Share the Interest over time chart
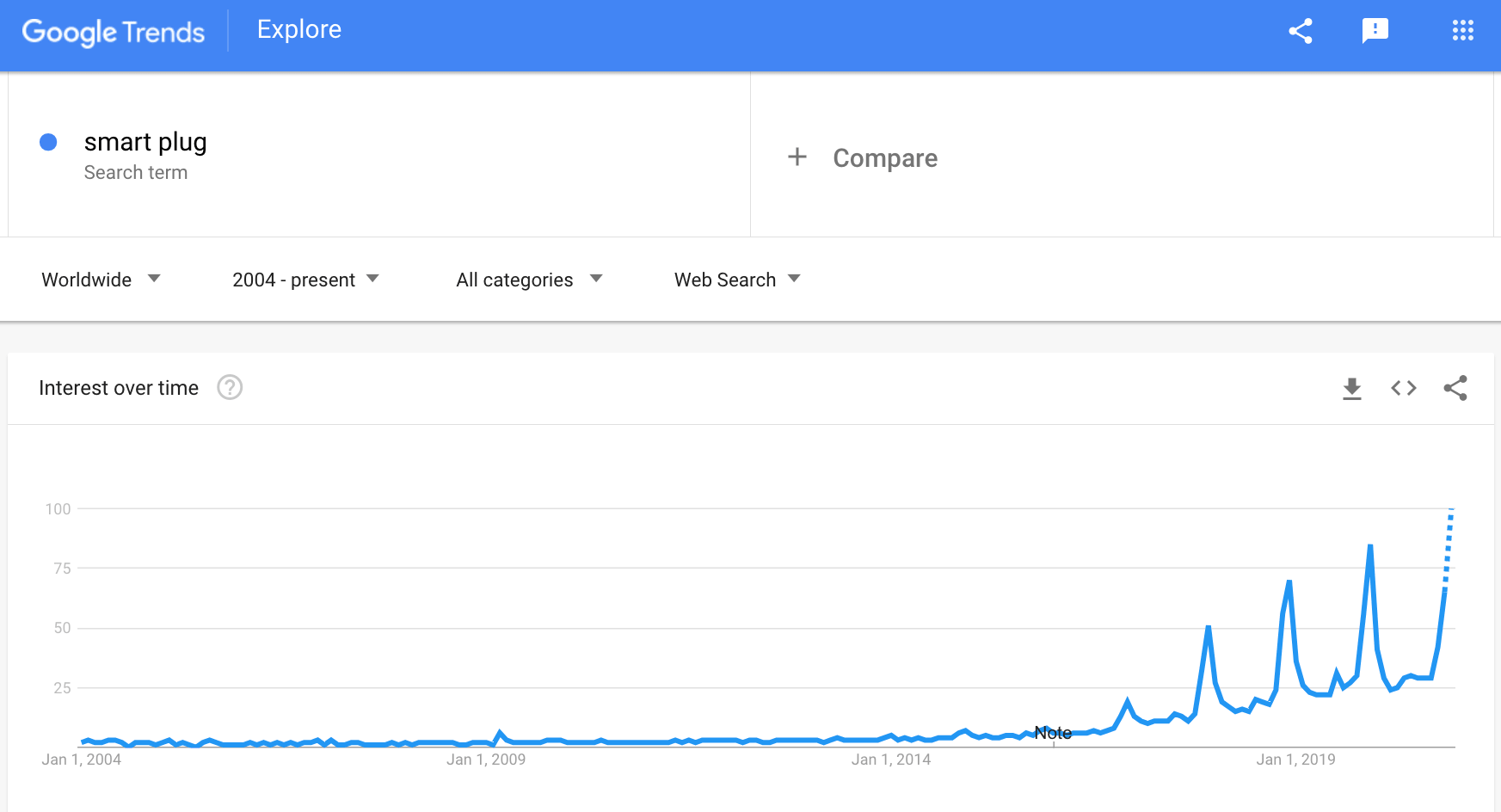This screenshot has width=1501, height=812. pos(1455,388)
